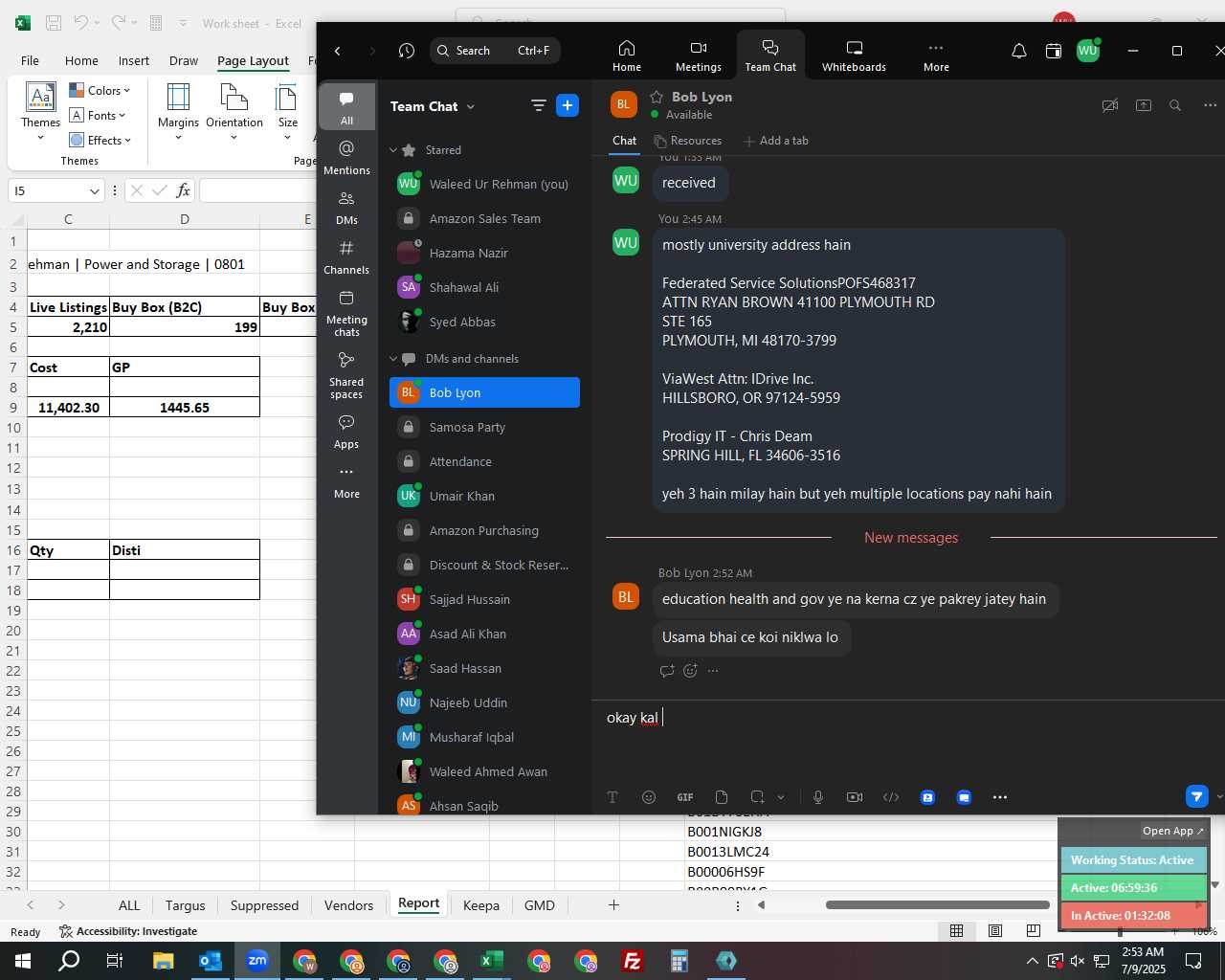Image resolution: width=1225 pixels, height=980 pixels.
Task: Open Mentions in Zoom sidebar
Action: tap(346, 157)
